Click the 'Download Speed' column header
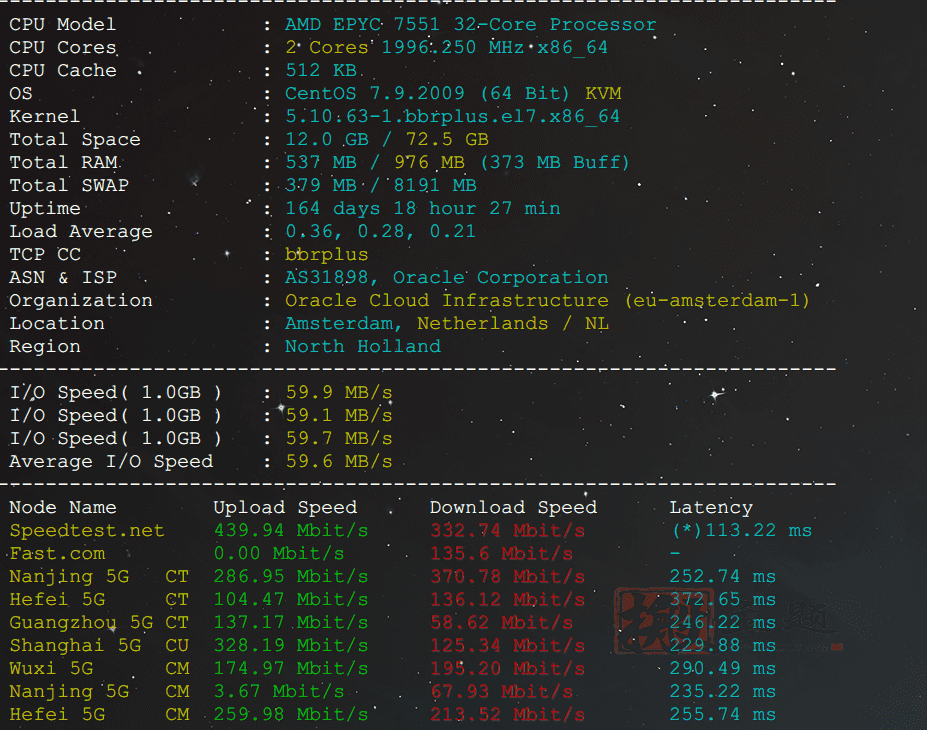This screenshot has width=927, height=730. 513,508
